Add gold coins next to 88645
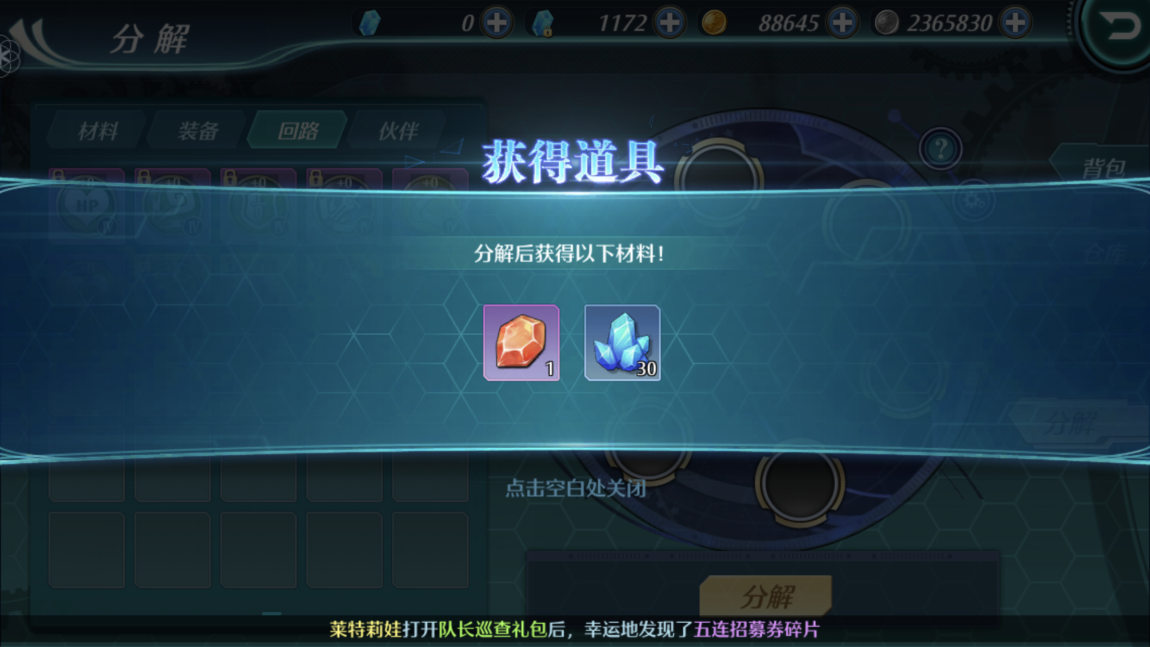 coord(842,23)
